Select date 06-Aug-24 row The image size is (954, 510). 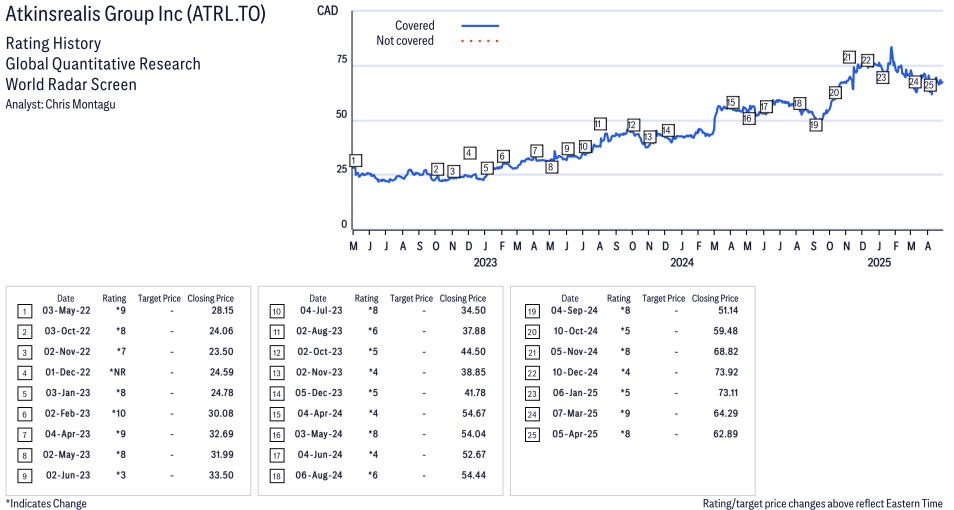319,475
